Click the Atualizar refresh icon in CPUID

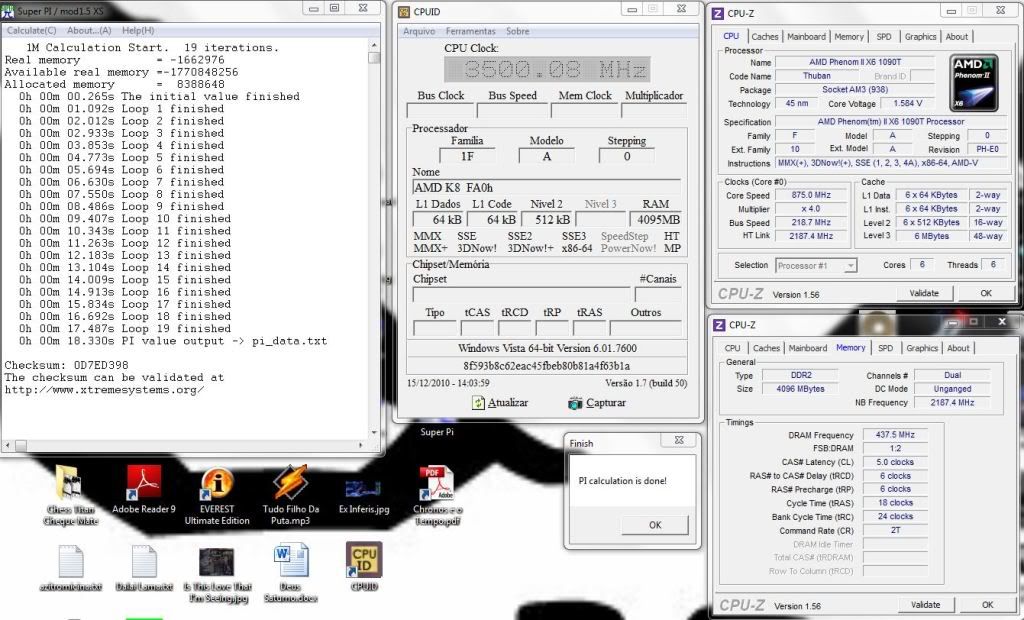pyautogui.click(x=479, y=403)
